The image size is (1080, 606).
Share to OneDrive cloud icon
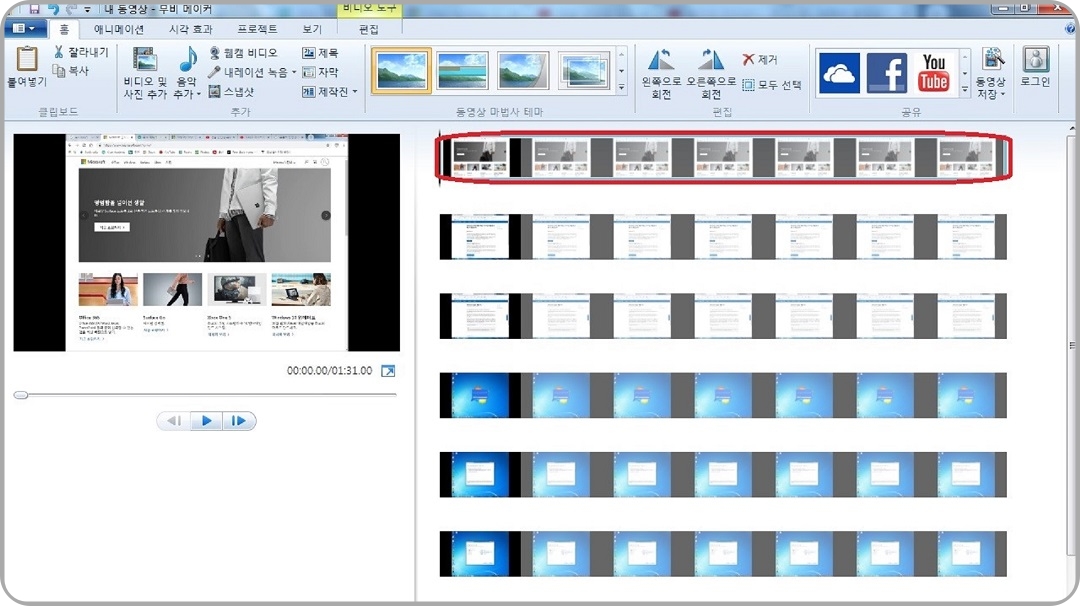tap(839, 73)
